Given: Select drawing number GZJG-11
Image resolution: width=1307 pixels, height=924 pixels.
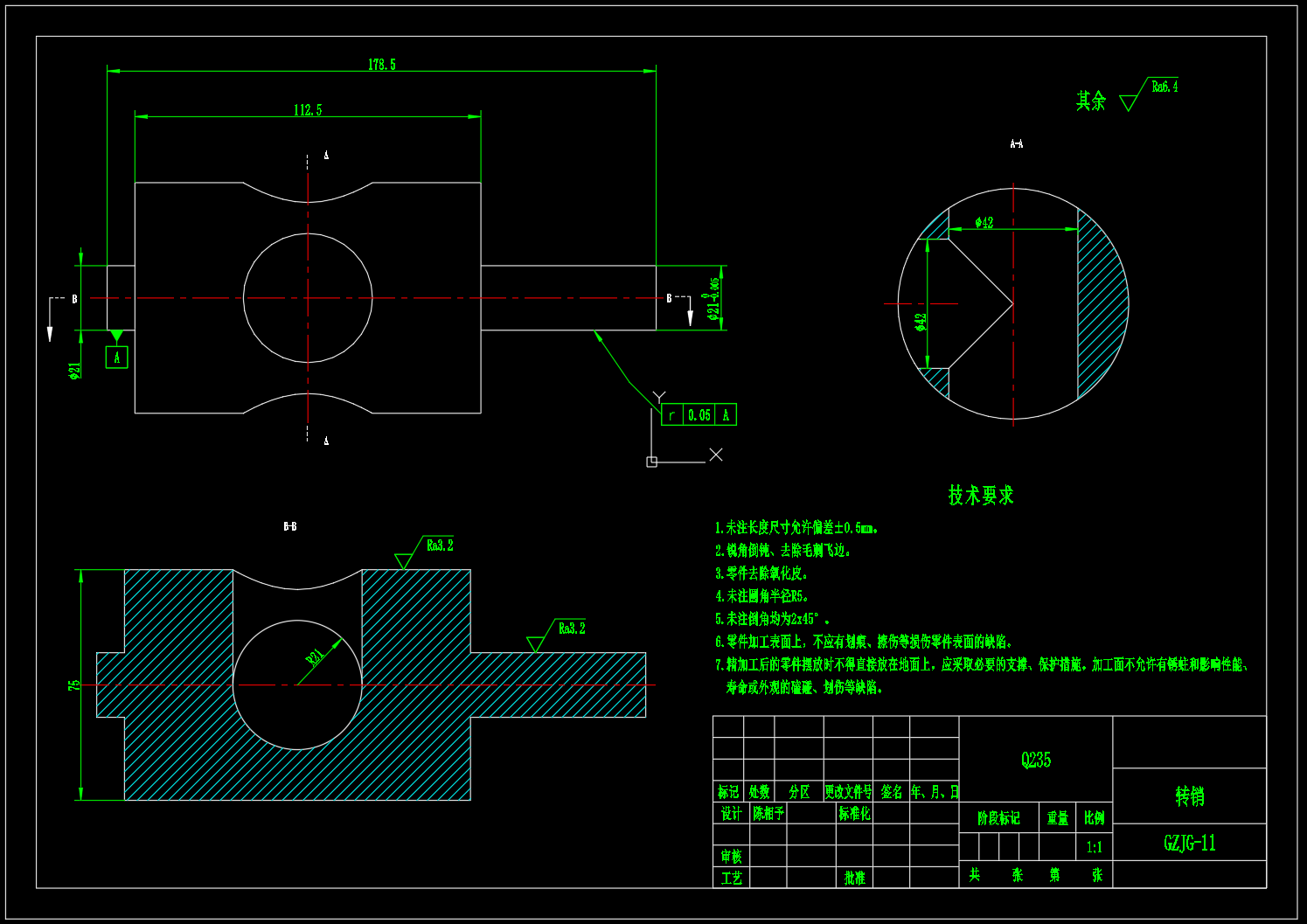Looking at the screenshot, I should click(1190, 844).
